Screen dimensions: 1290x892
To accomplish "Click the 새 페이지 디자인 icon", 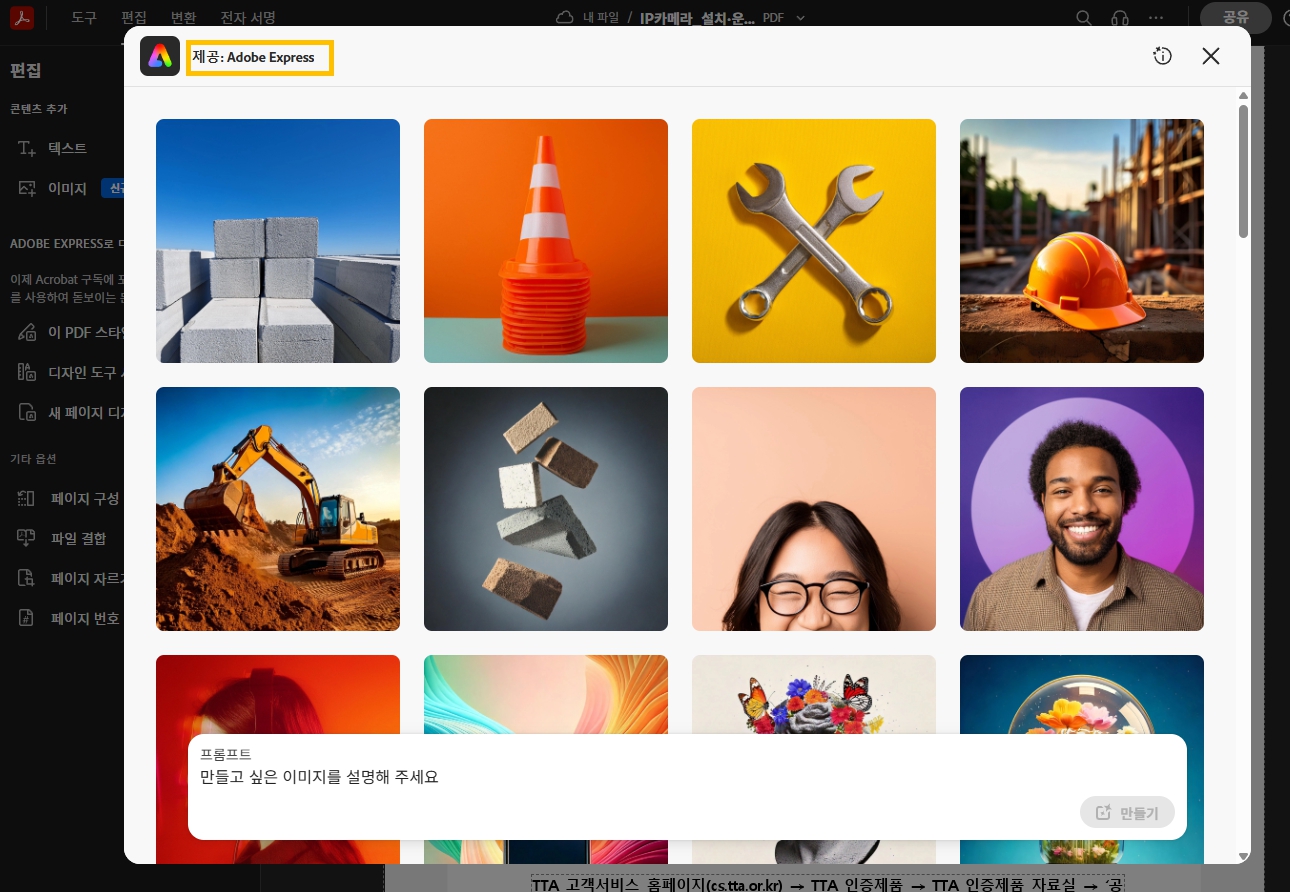I will (27, 413).
